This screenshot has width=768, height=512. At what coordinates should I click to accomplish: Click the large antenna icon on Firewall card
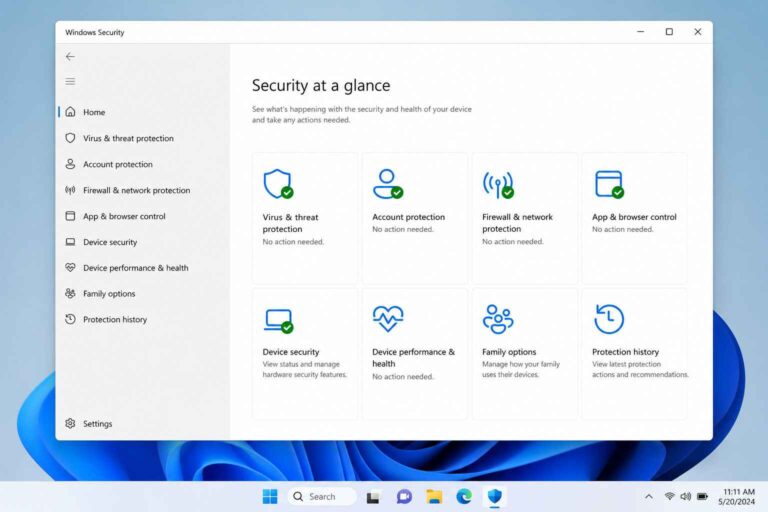tap(498, 184)
